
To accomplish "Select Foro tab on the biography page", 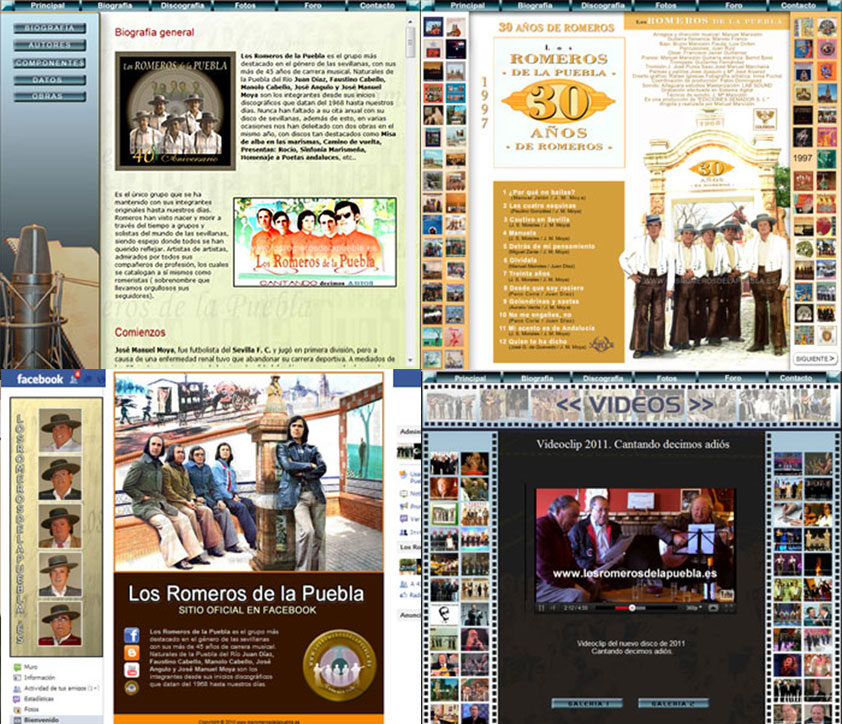I will 313,5.
